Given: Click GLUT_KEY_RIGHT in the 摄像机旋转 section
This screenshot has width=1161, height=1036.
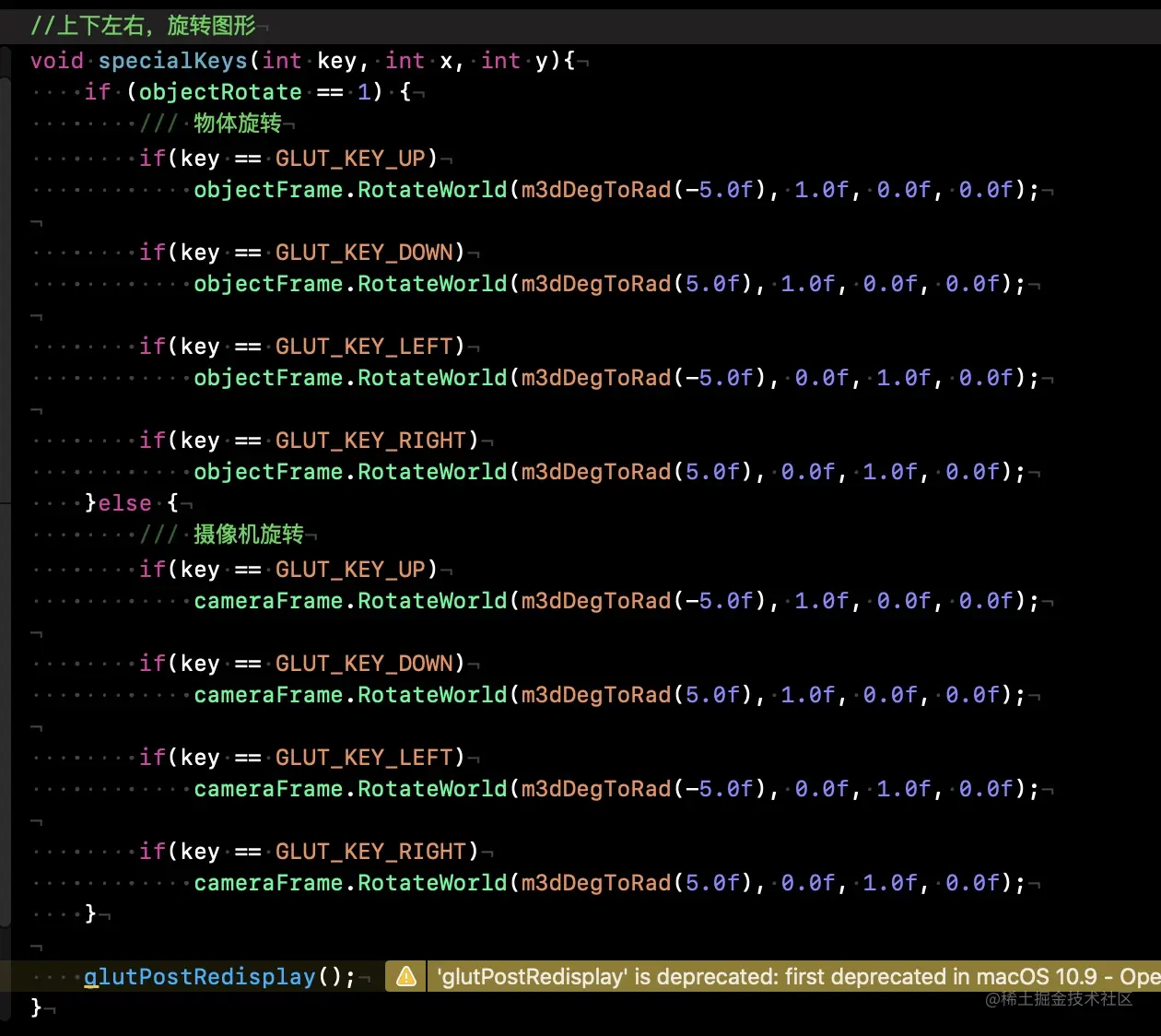Looking at the screenshot, I should click(370, 852).
